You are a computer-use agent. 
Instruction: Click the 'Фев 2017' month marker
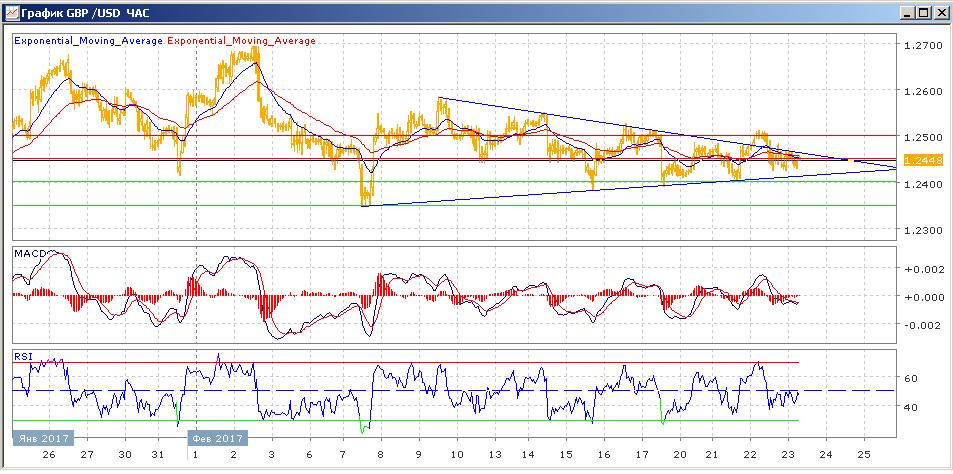click(x=218, y=438)
